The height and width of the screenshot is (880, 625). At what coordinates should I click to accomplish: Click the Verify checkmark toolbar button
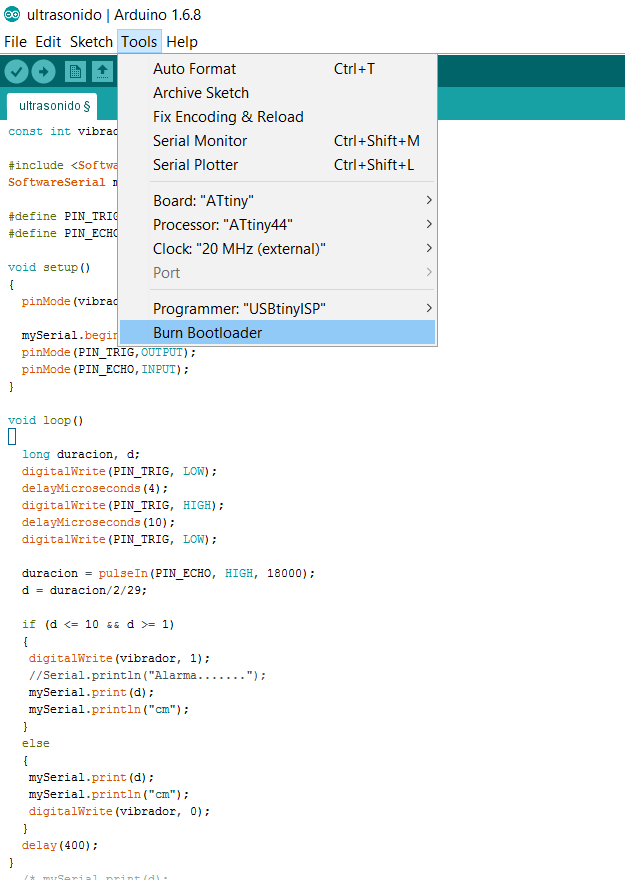click(x=16, y=71)
